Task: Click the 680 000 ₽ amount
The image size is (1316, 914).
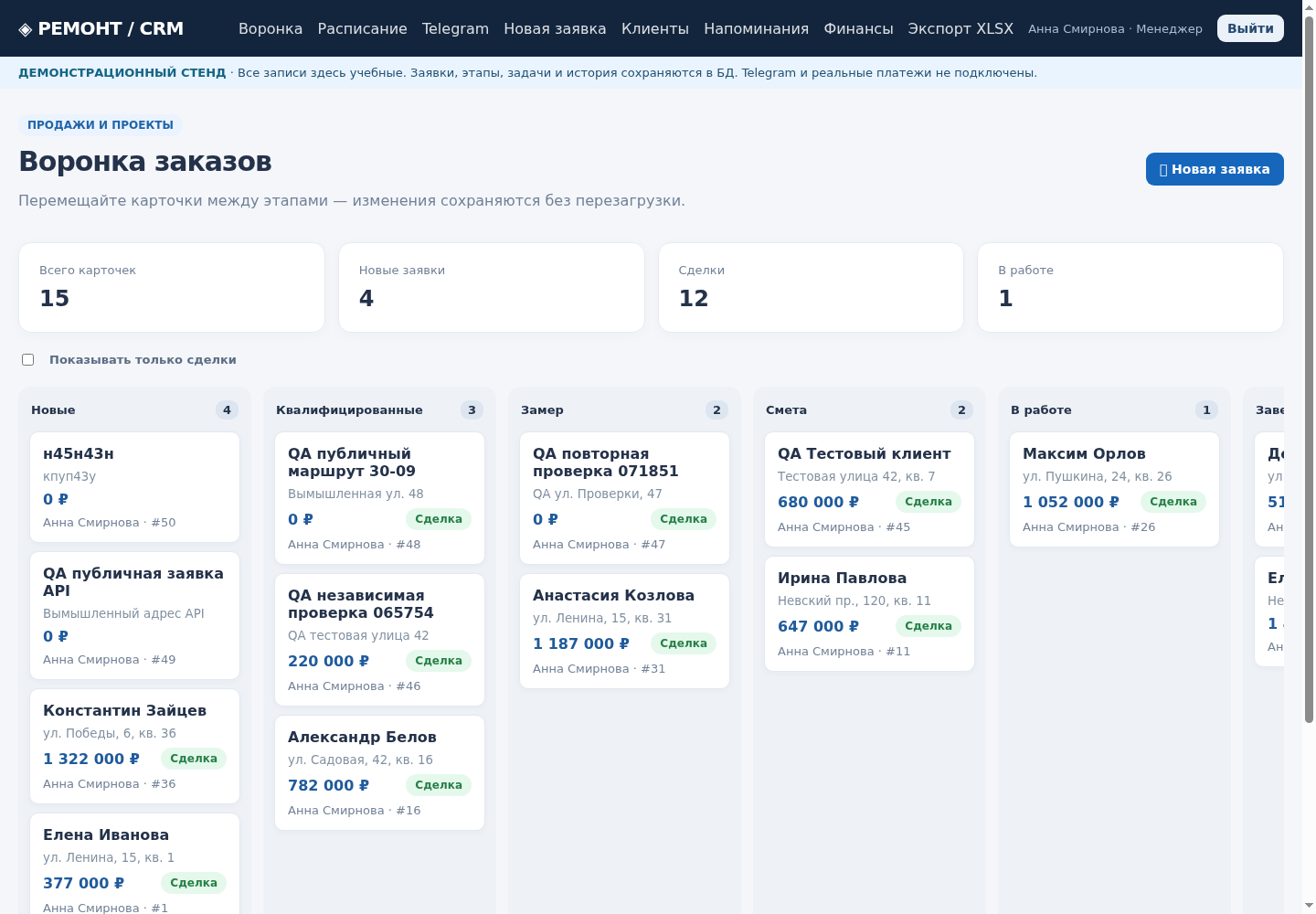Action: click(x=819, y=502)
